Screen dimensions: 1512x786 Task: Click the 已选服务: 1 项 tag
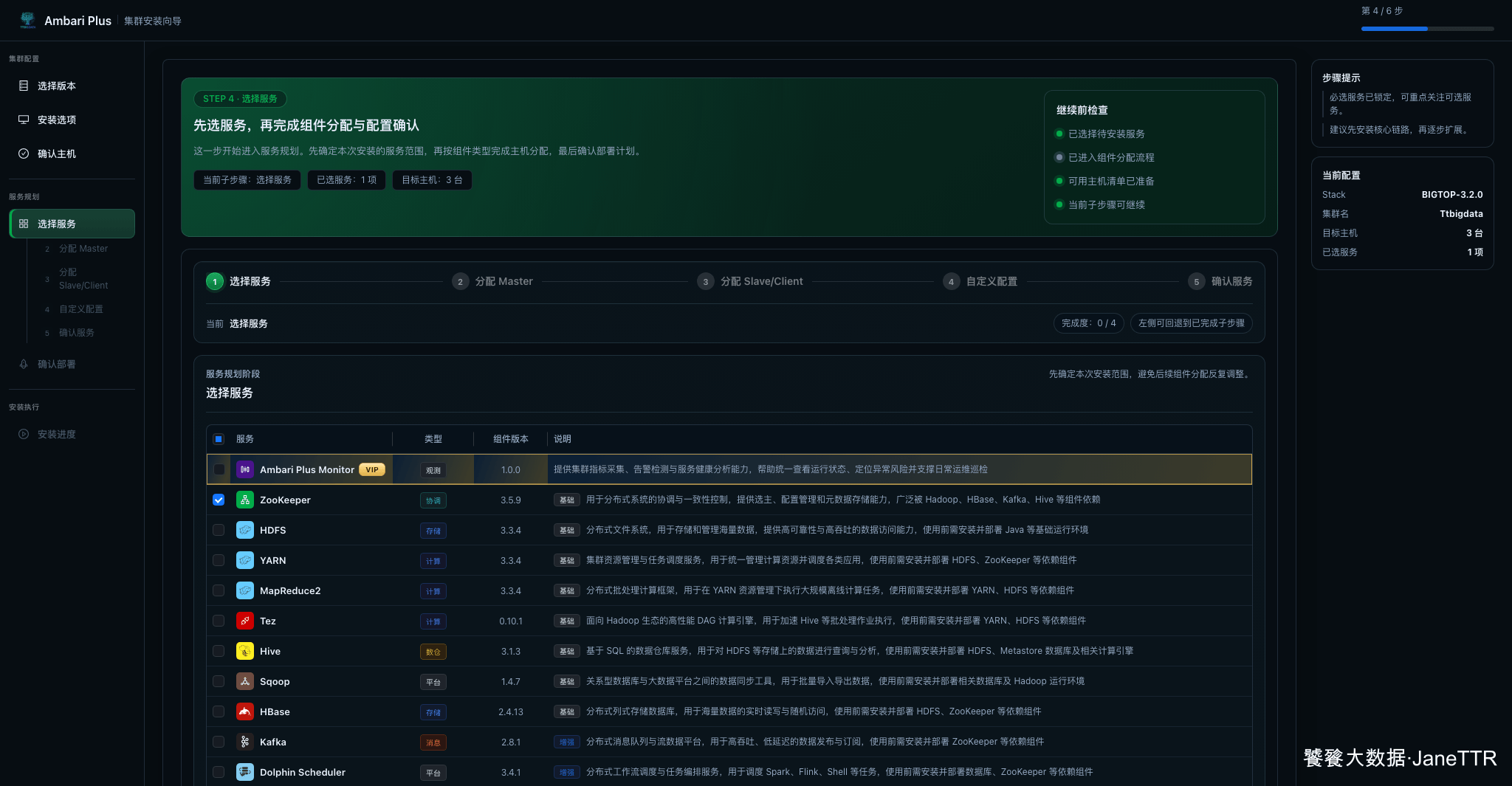347,180
